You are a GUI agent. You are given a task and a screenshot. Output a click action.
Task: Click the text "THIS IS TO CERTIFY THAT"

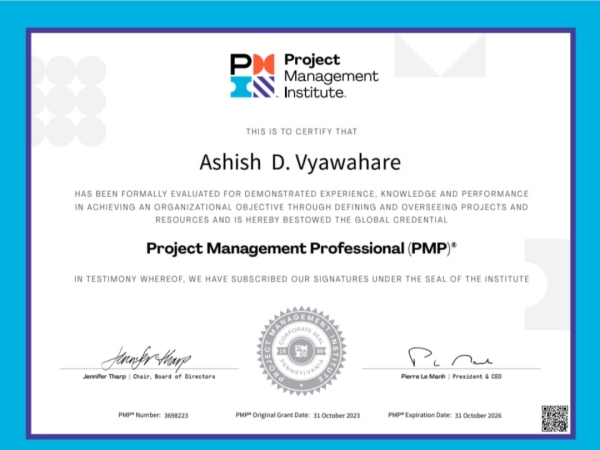[302, 132]
